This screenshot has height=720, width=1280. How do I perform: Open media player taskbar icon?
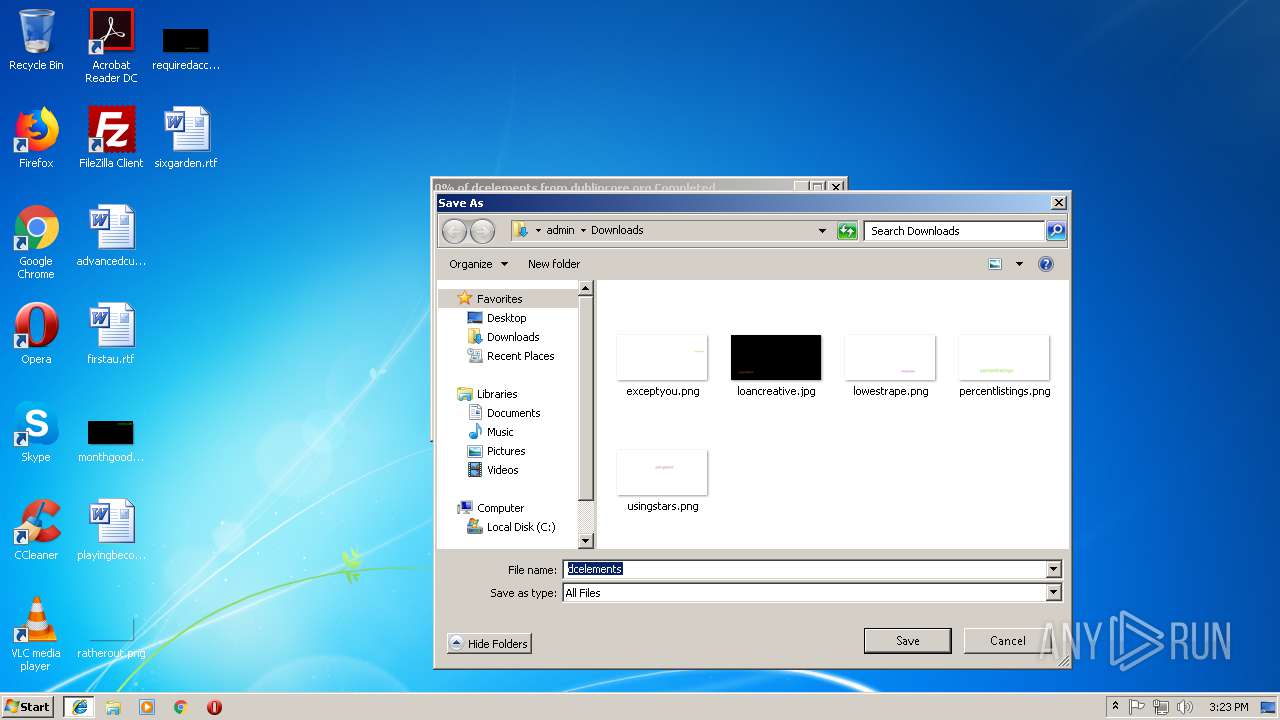click(147, 707)
